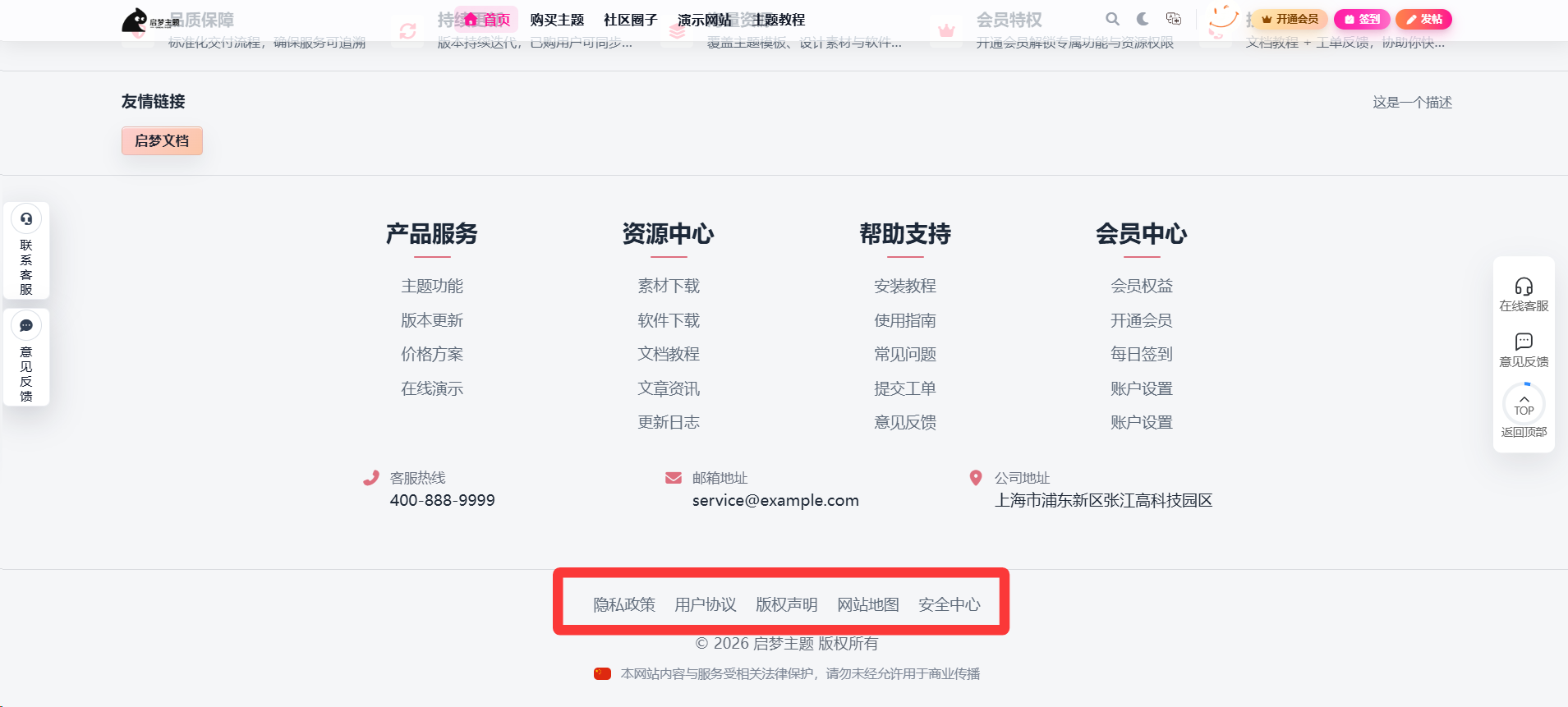
Task: Open the 用户协议 link at page bottom
Action: coord(706,605)
